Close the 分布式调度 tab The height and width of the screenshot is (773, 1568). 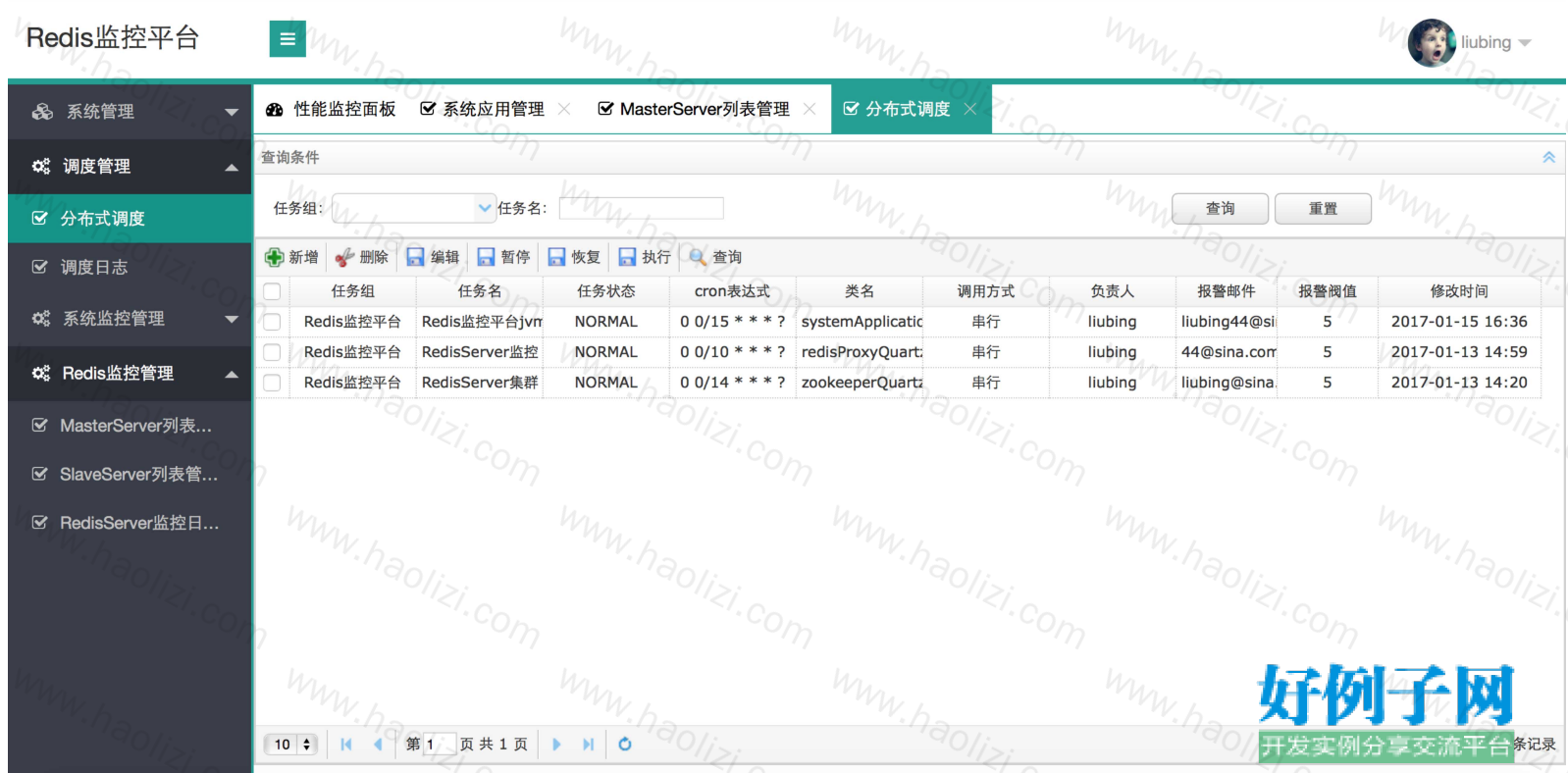[970, 109]
